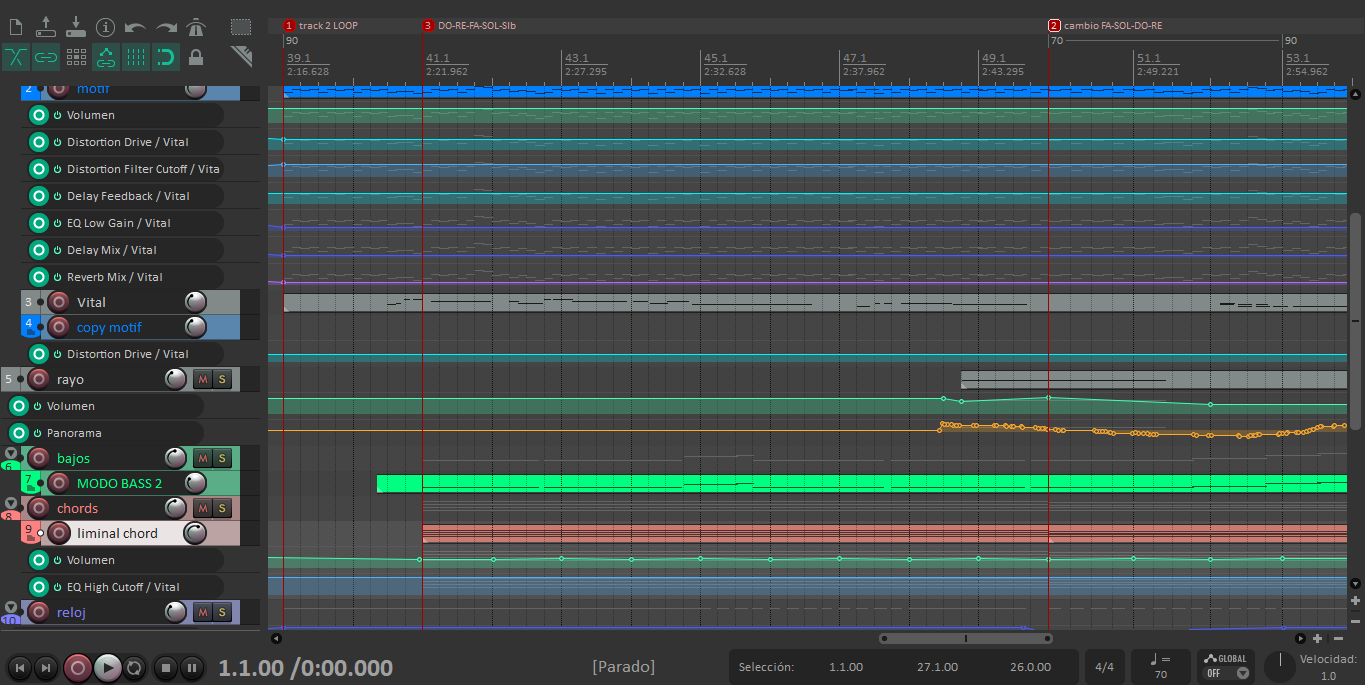
Task: Arm record on the copy motif track
Action: [x=59, y=327]
